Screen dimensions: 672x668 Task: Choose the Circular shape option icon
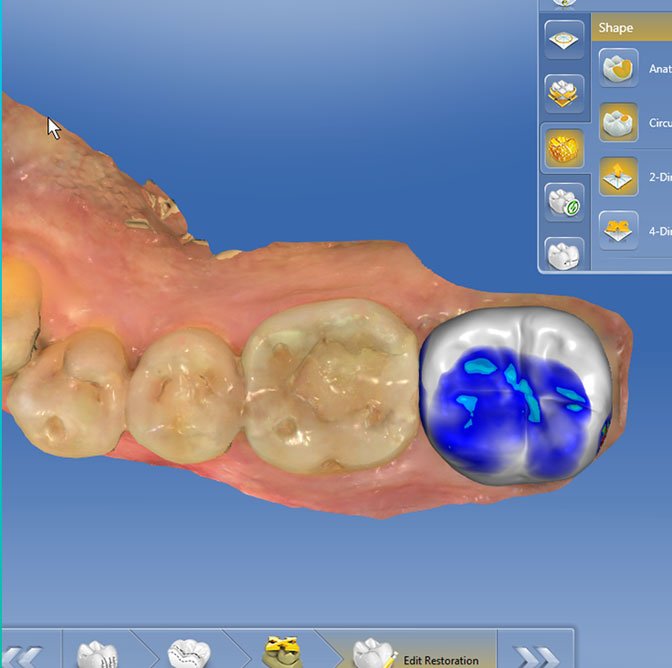coord(618,122)
